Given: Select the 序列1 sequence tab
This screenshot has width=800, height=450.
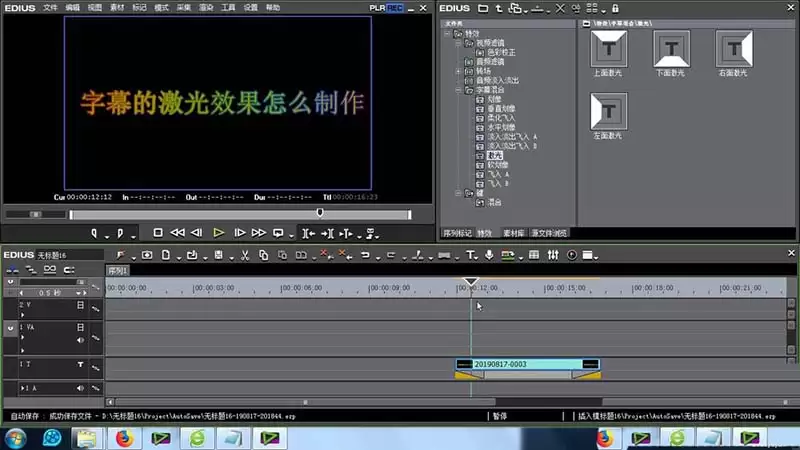Looking at the screenshot, I should [117, 271].
